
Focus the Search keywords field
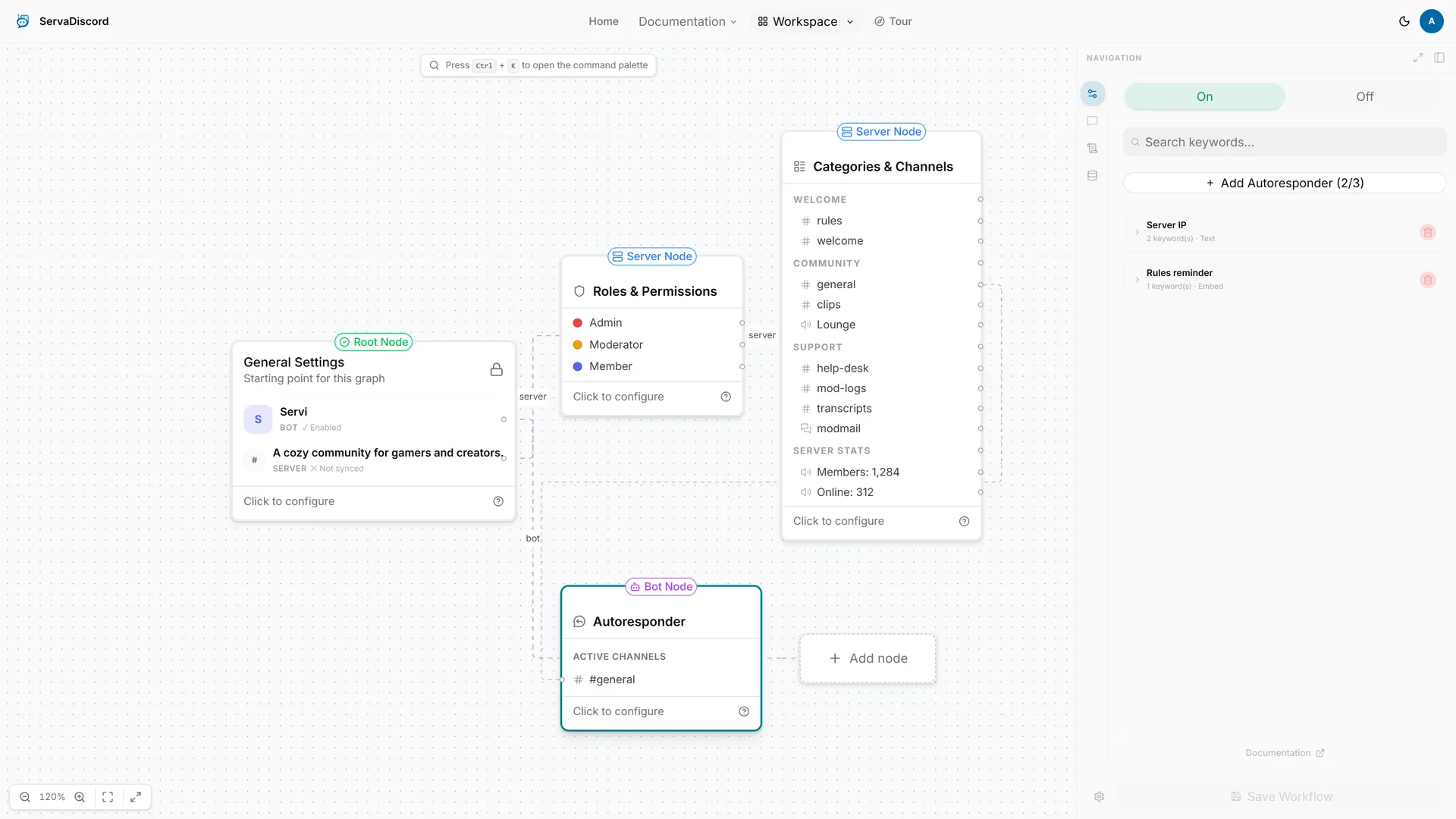1285,142
